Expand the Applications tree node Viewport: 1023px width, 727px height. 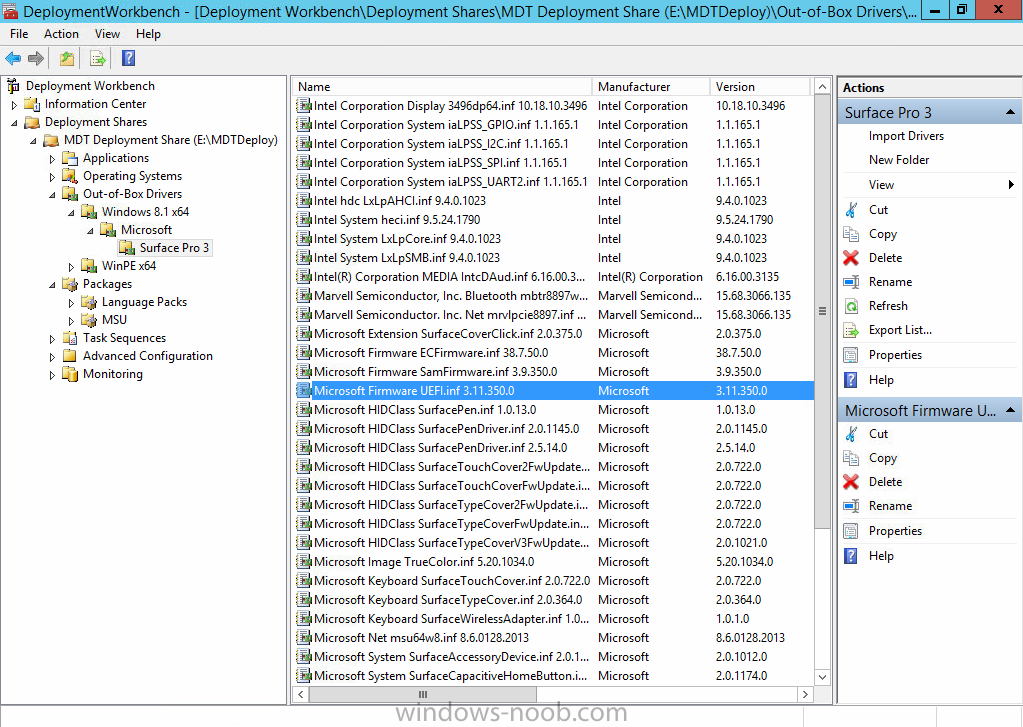52,159
